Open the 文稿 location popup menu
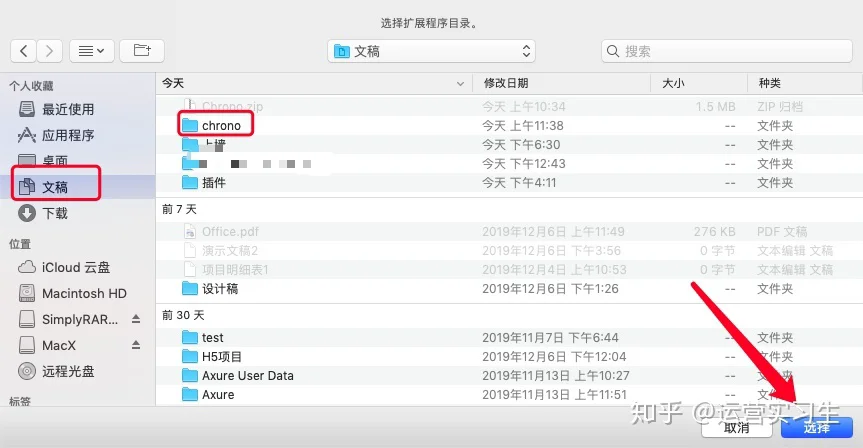 [x=432, y=51]
